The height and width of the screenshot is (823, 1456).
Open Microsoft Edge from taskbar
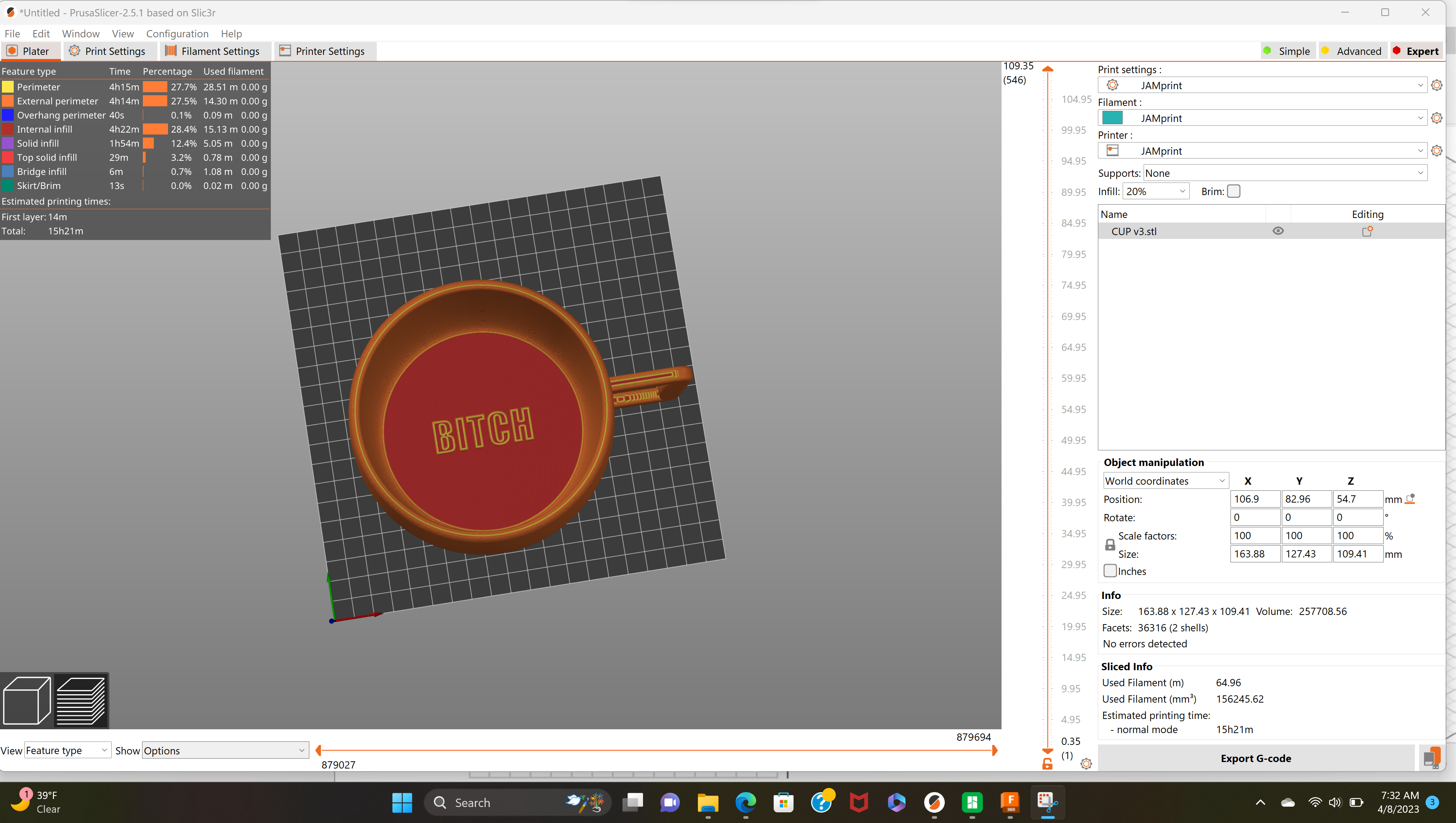point(746,803)
